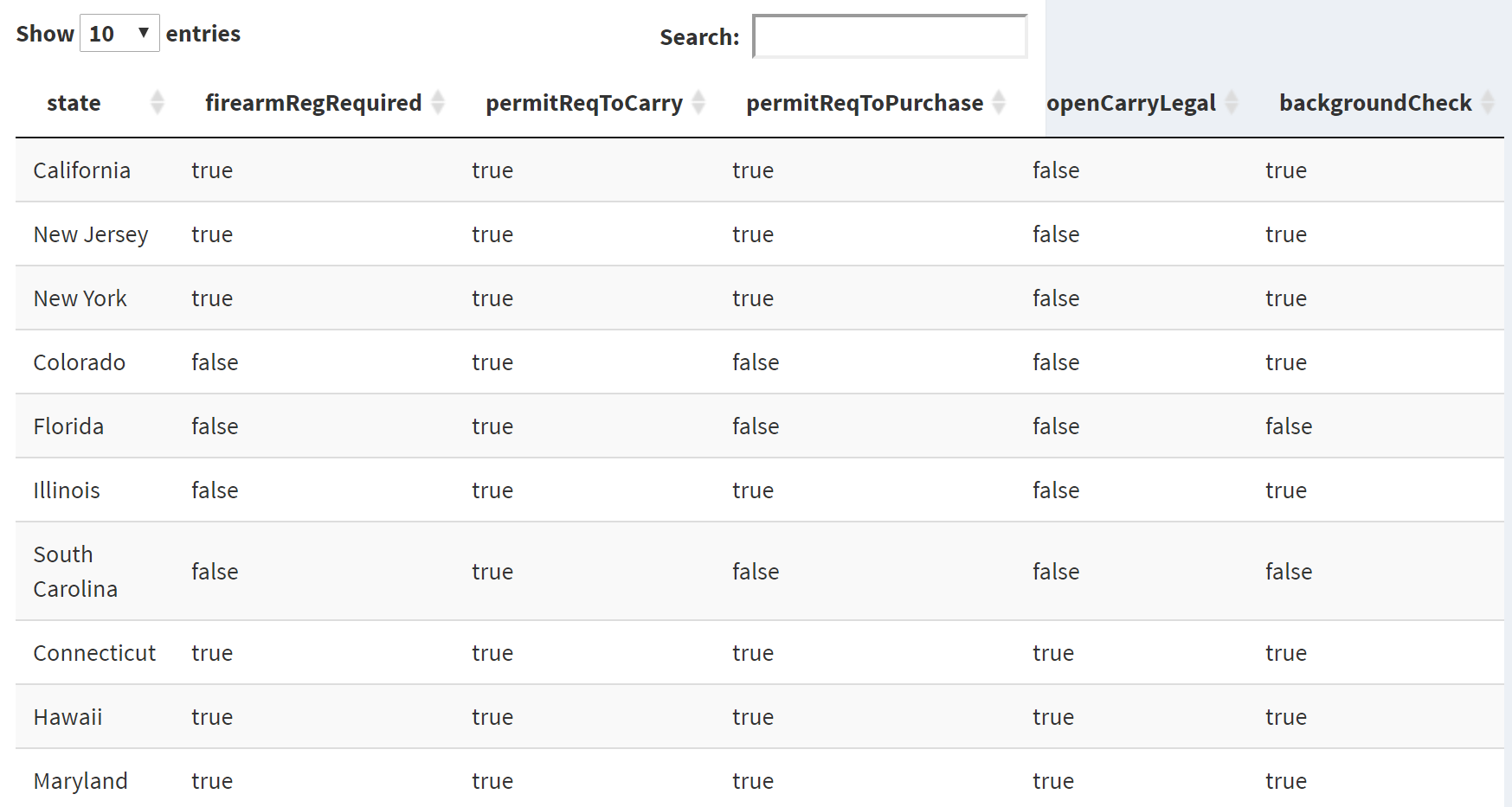Open the Show entries count dropdown
The image size is (1512, 807).
tap(119, 34)
